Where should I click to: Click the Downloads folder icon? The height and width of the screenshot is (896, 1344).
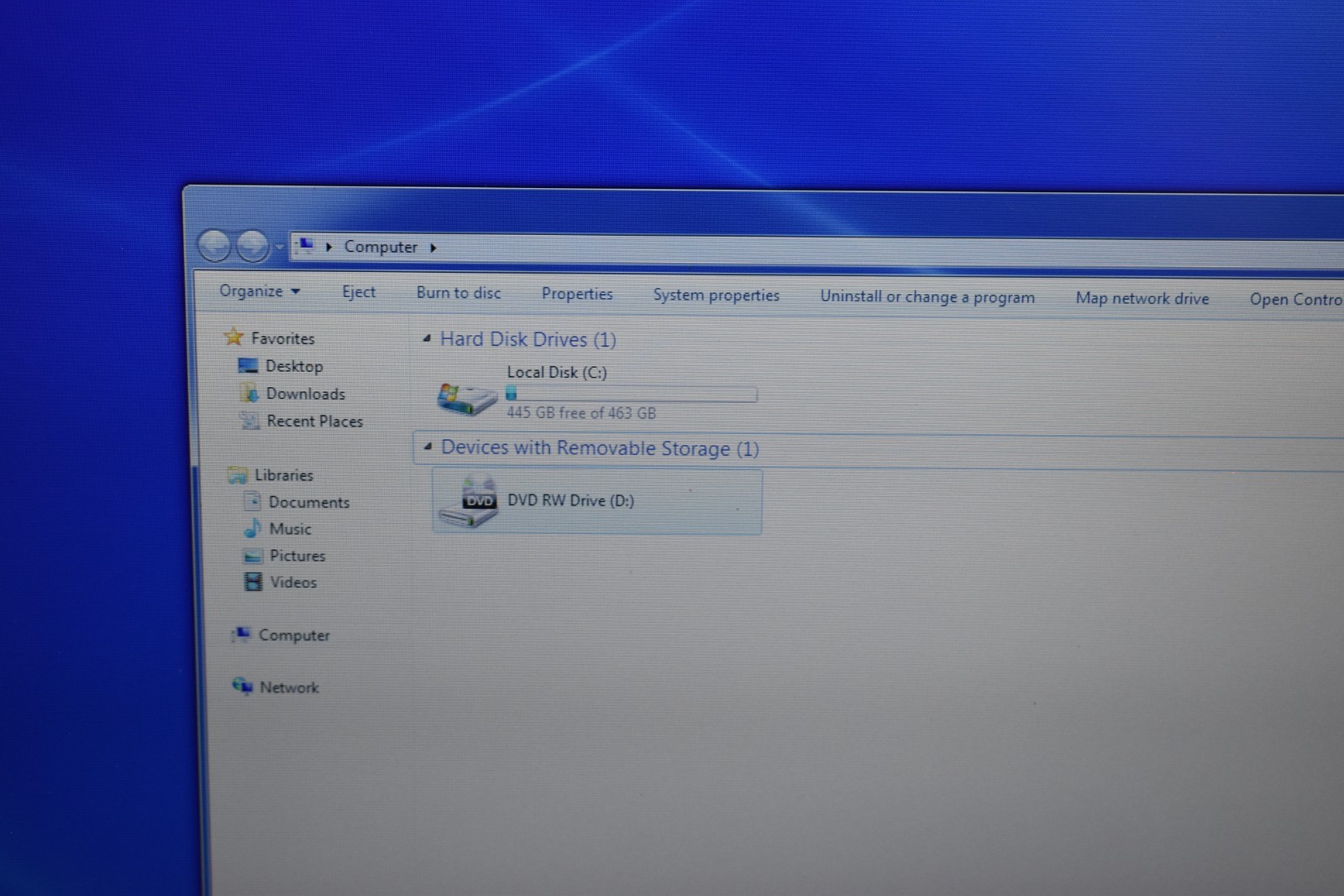(249, 393)
